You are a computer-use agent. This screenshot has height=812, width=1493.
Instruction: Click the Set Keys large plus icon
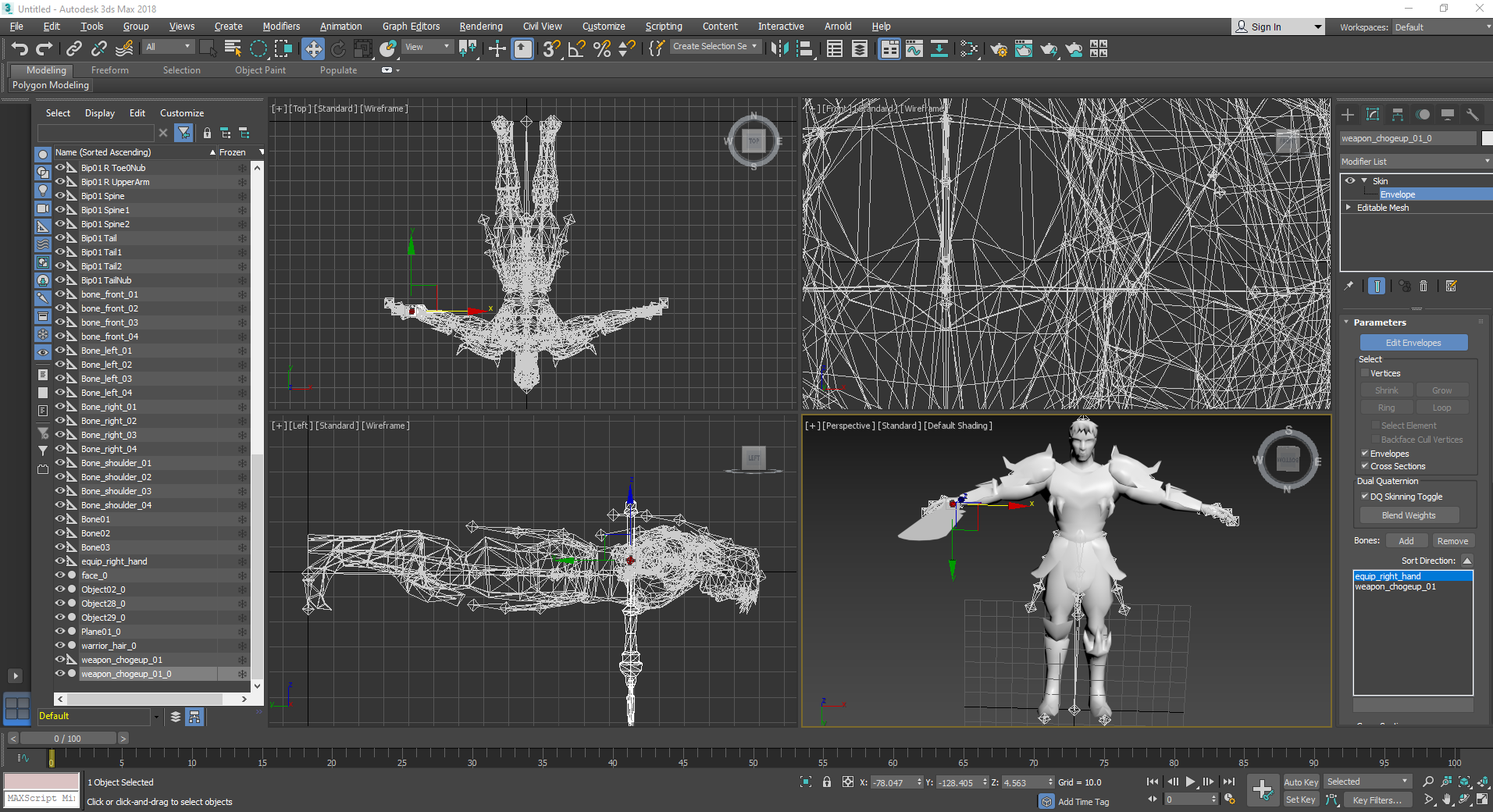pos(1263,790)
